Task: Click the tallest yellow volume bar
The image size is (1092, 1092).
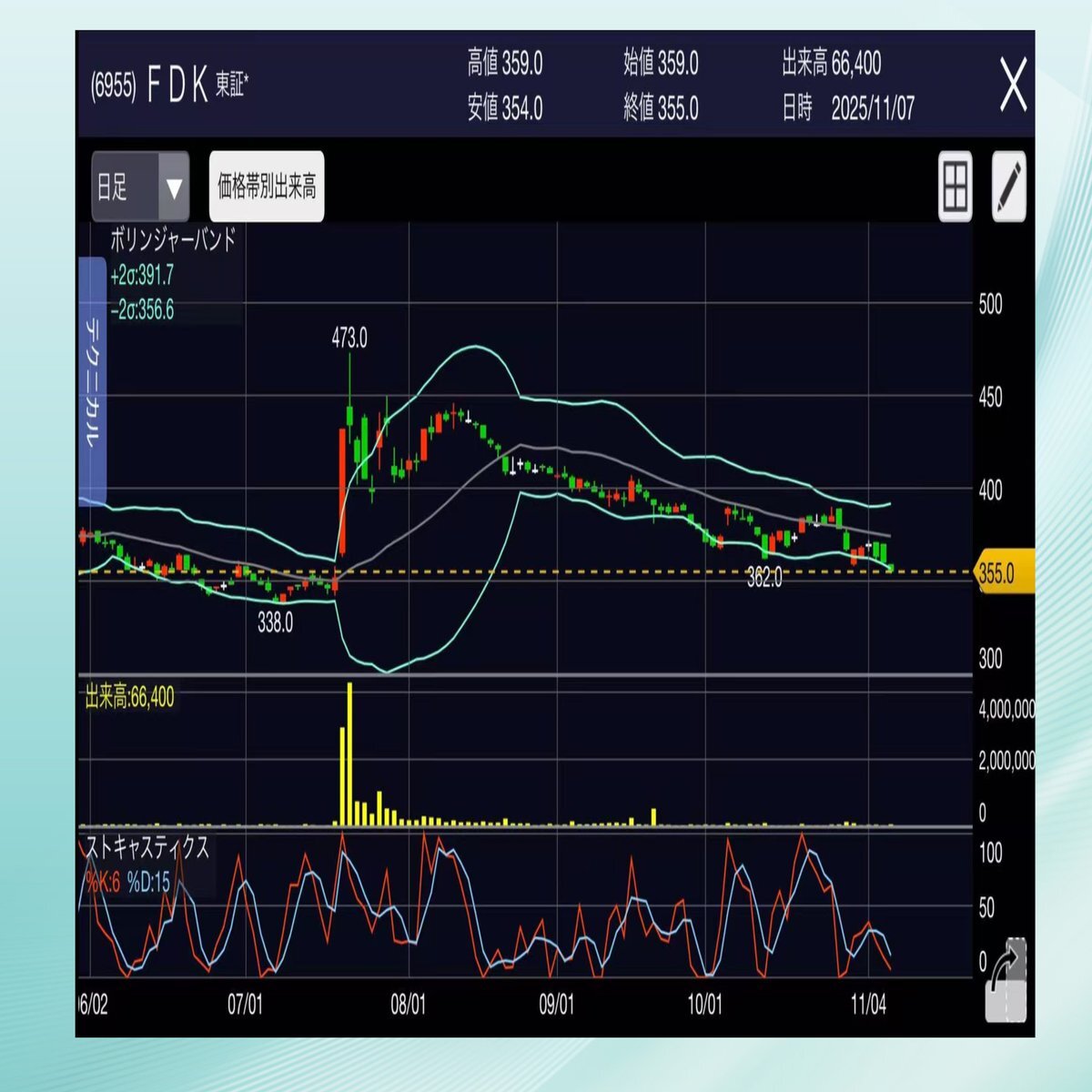Action: tap(349, 753)
